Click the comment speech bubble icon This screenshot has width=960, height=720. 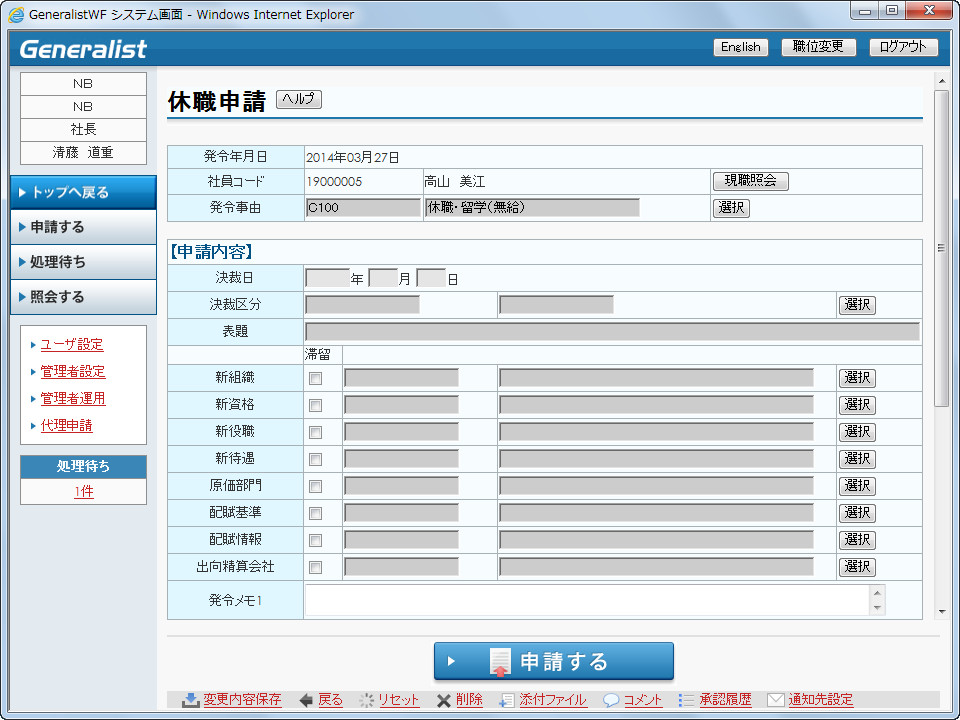[x=611, y=700]
